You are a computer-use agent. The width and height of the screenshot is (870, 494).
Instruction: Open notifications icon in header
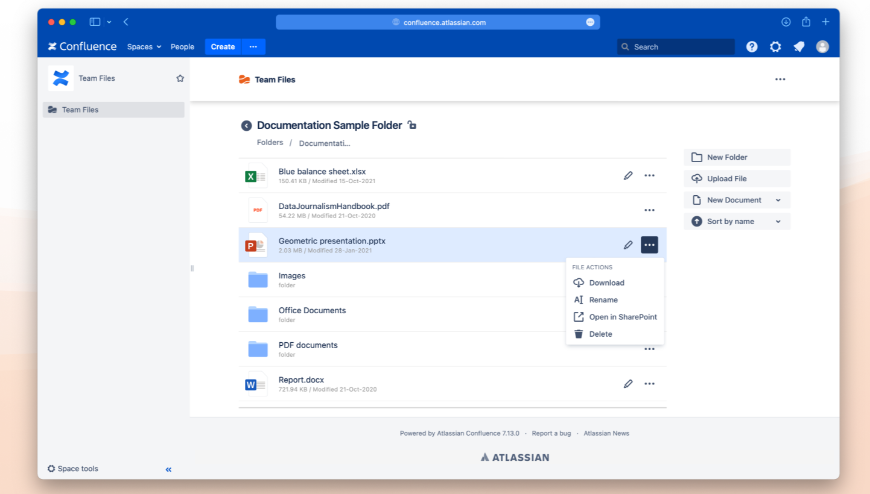tap(799, 47)
